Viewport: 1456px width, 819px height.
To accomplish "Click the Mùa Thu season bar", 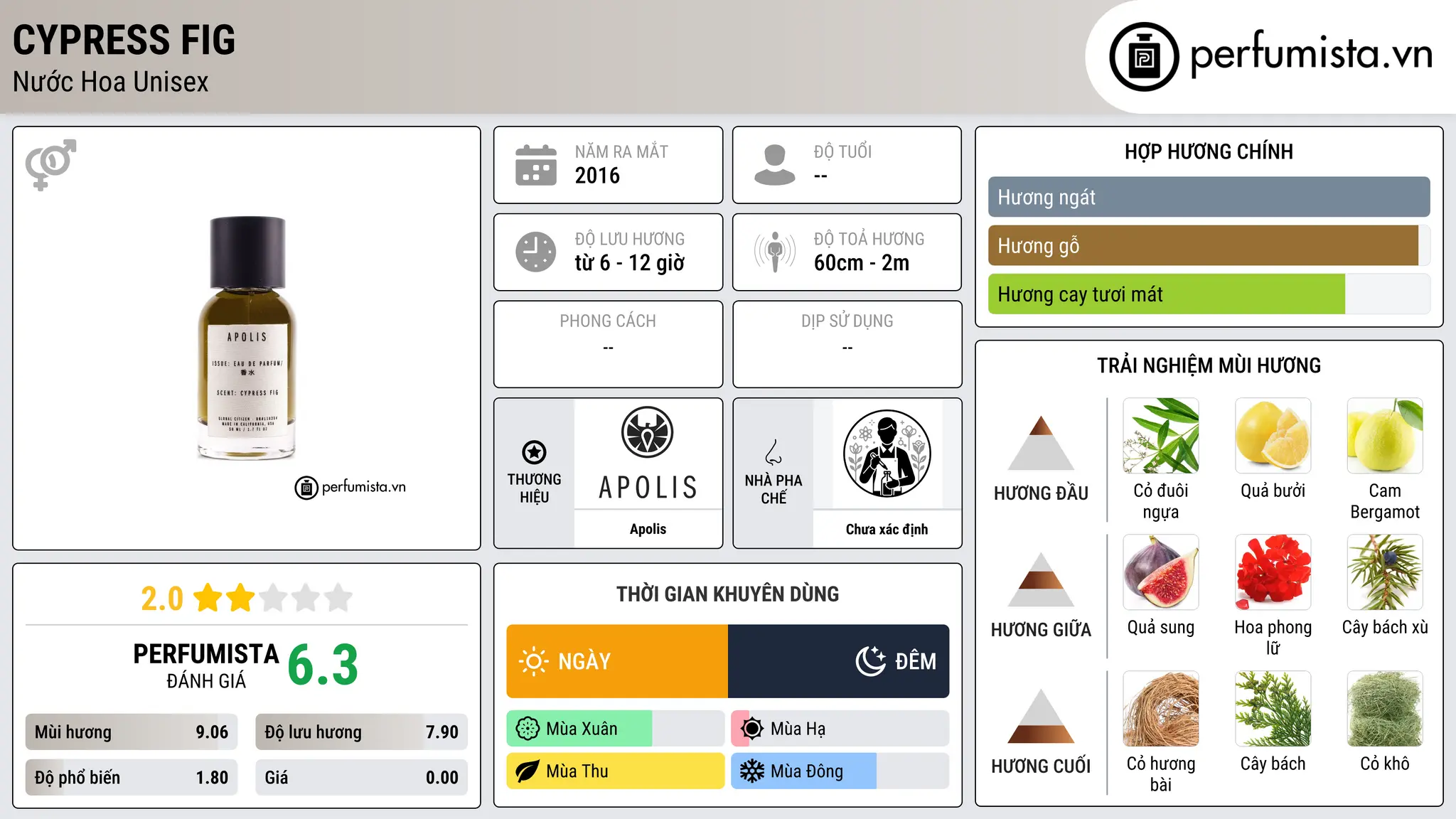I will 616,771.
